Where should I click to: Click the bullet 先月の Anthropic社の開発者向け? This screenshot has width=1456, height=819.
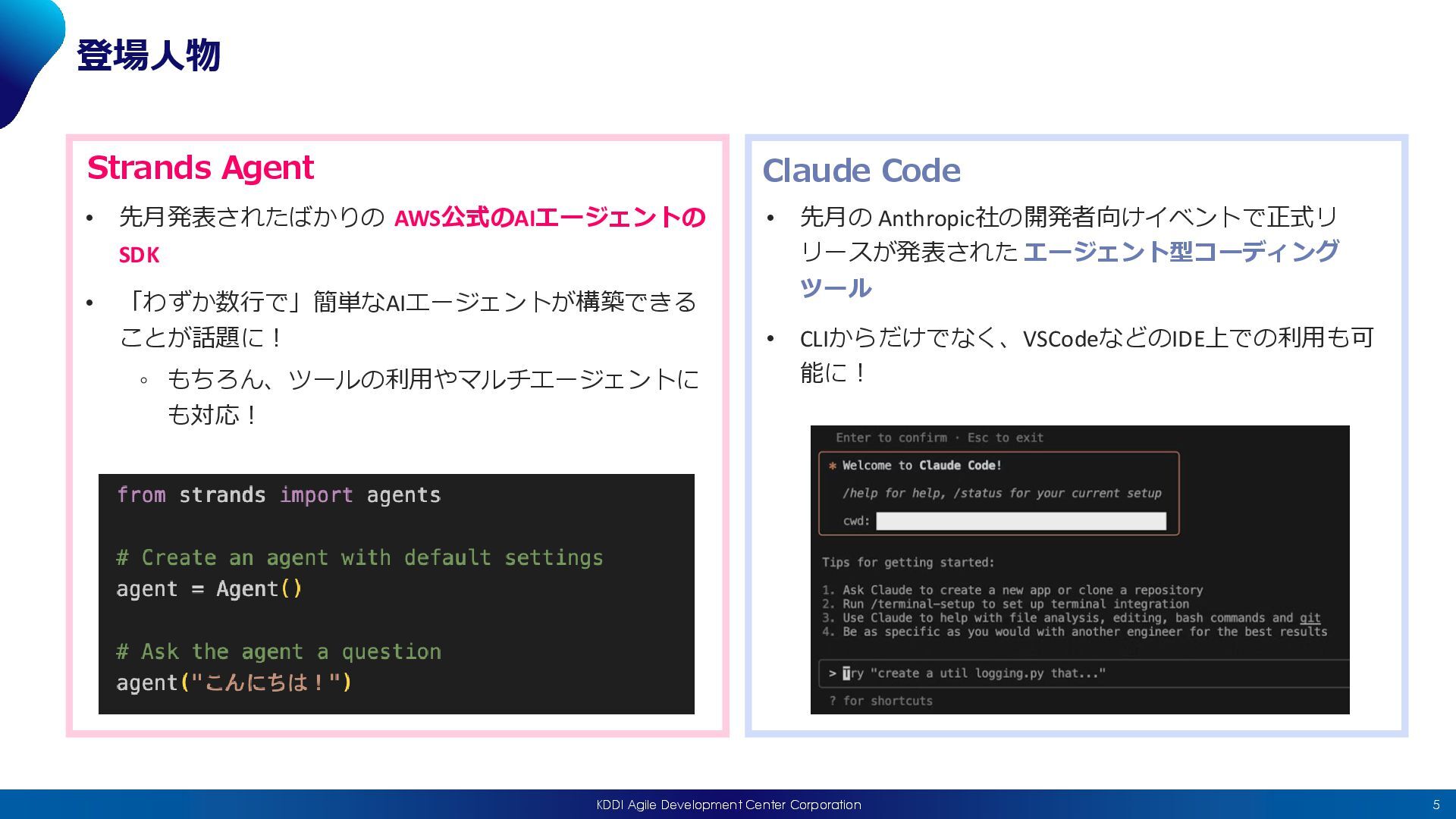1069,217
